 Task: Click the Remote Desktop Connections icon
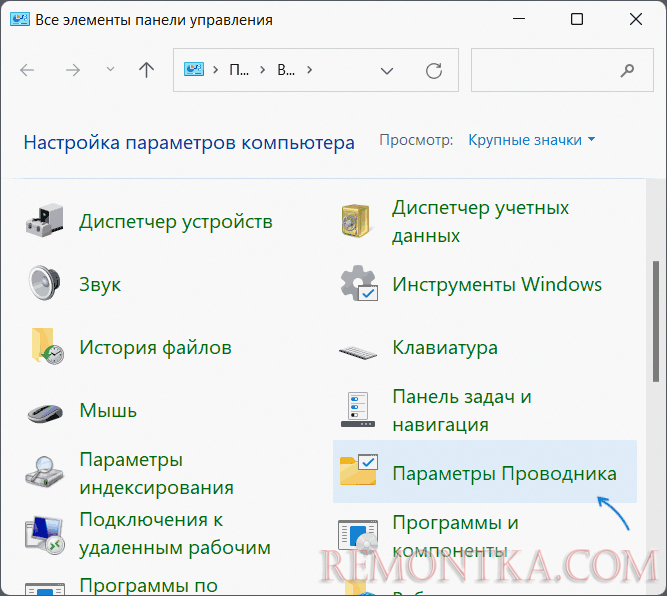point(45,534)
